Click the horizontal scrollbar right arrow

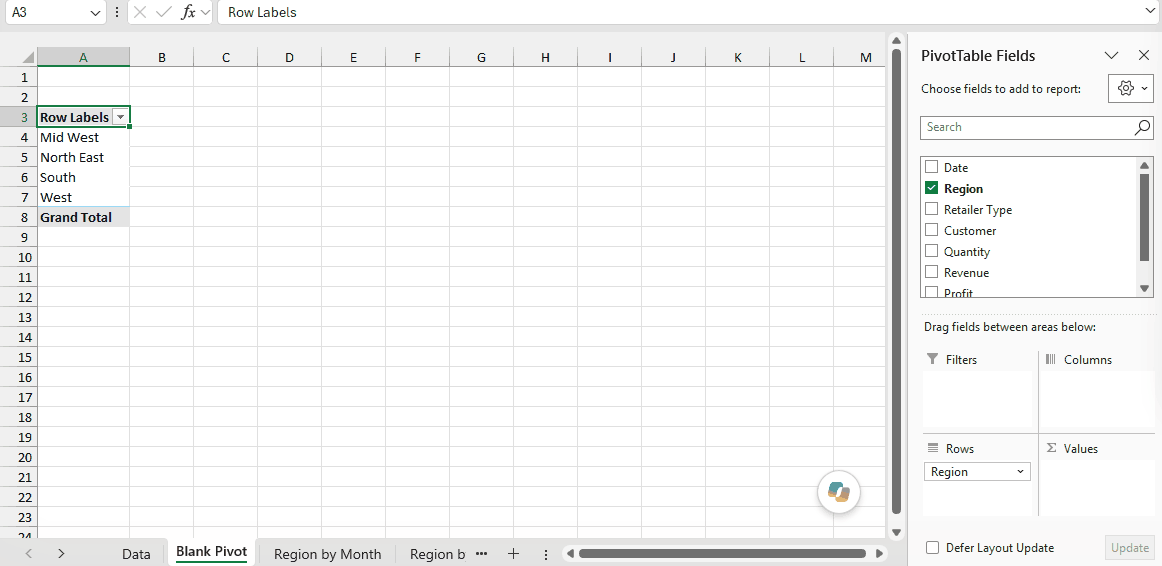click(880, 553)
